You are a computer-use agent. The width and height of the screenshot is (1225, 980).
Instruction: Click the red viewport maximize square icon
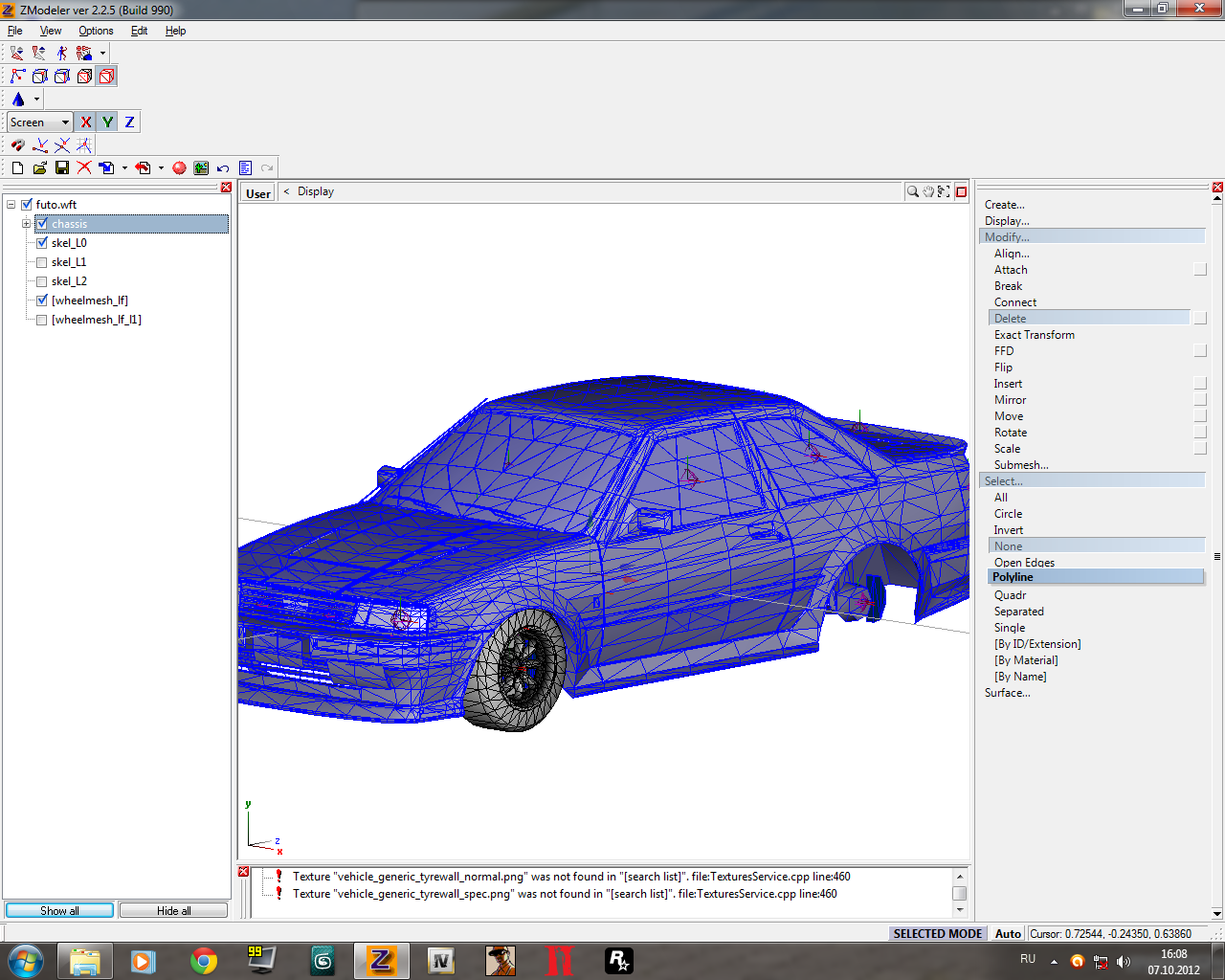click(x=962, y=191)
